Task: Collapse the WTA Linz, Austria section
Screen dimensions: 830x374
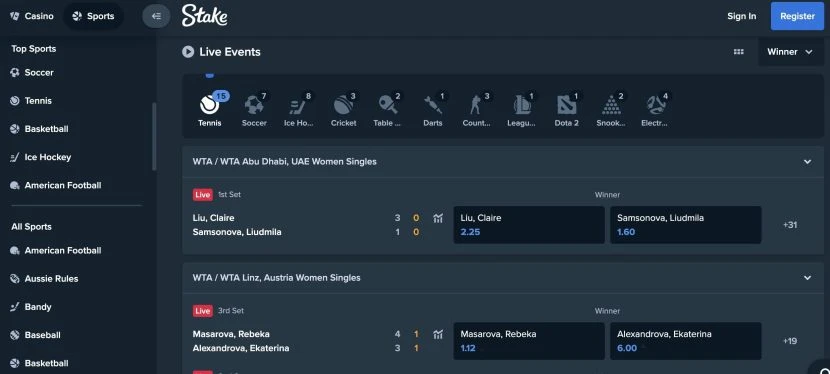Action: (807, 278)
